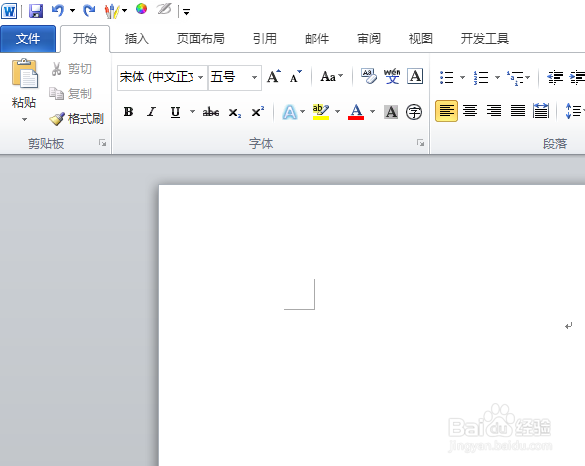Open underline style dropdown arrow

coord(193,112)
